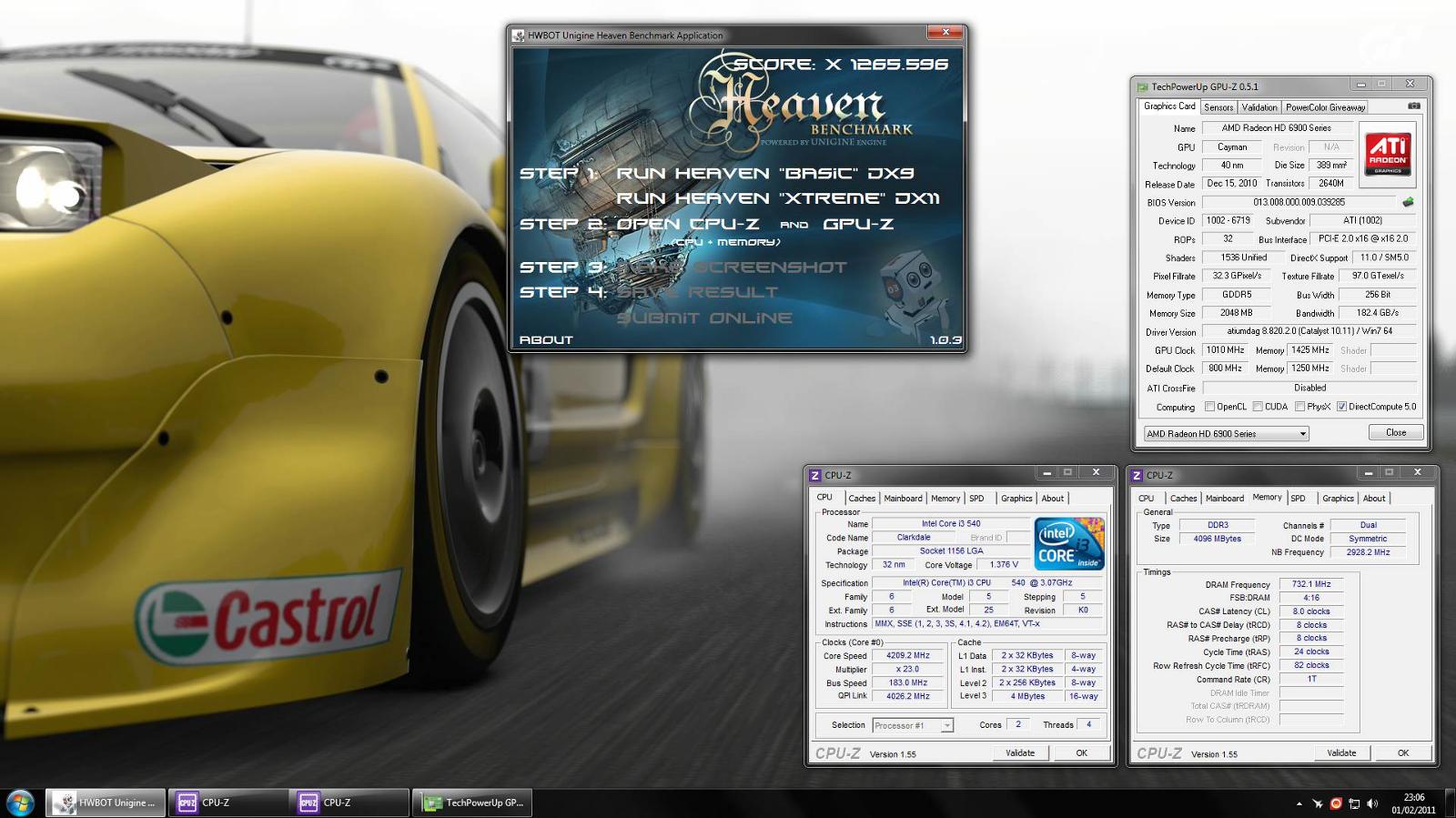
Task: Toggle the DirectCompute 5.0 checkbox
Action: pos(1341,407)
